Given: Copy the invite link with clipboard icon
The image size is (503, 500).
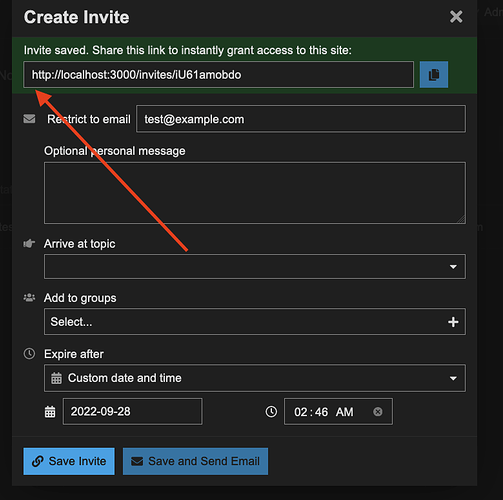Looking at the screenshot, I should 433,74.
